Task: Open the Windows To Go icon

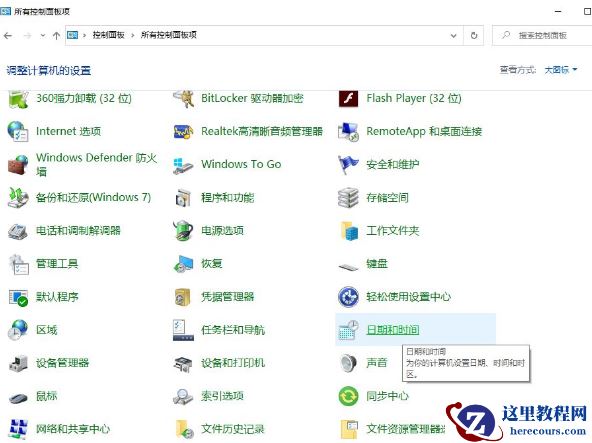Action: tap(183, 165)
